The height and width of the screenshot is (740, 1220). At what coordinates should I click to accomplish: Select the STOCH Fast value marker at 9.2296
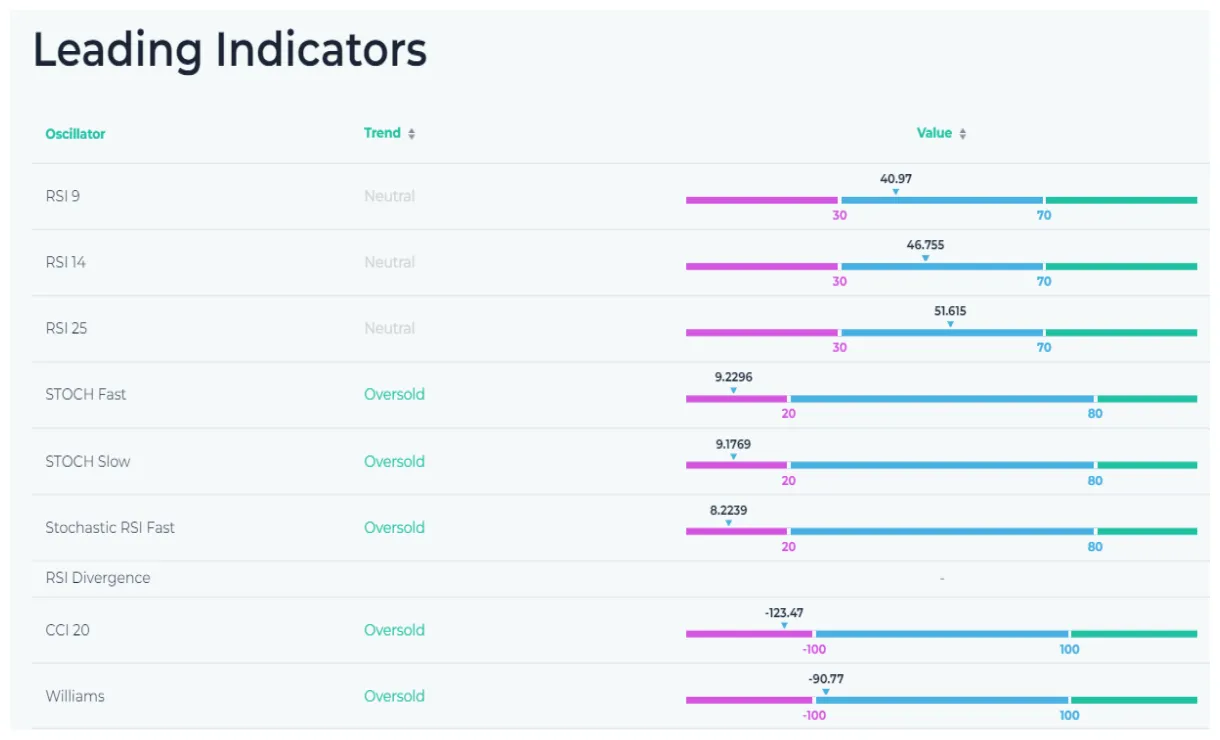(734, 388)
